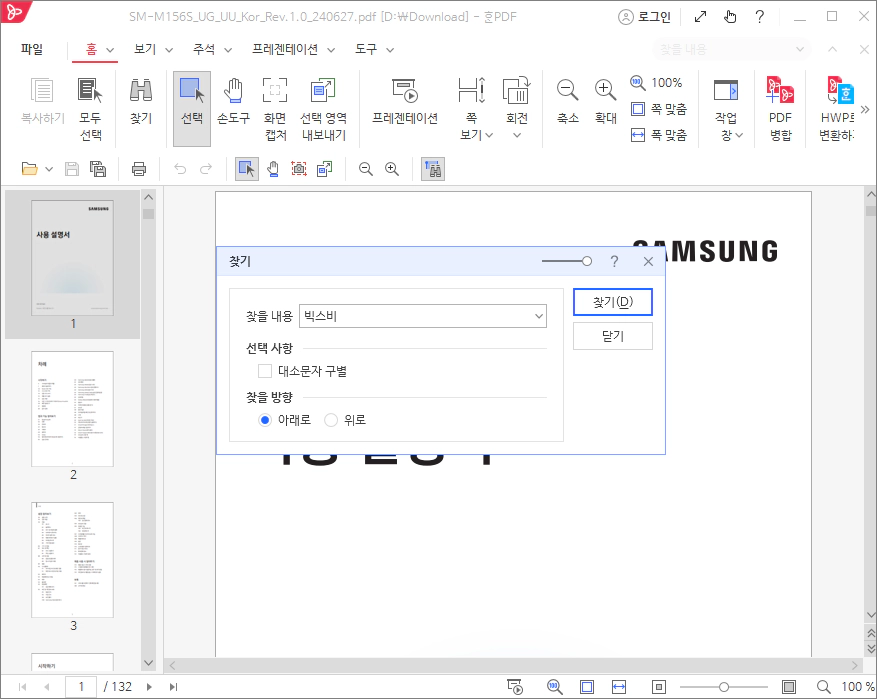Select the 아래로 search direction radio
Image resolution: width=877 pixels, height=699 pixels.
[x=265, y=420]
